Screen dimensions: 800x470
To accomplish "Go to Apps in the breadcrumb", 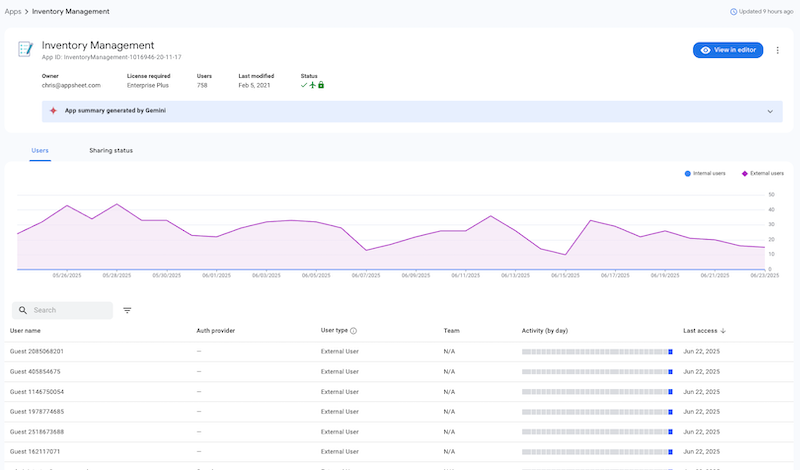I will pos(13,11).
